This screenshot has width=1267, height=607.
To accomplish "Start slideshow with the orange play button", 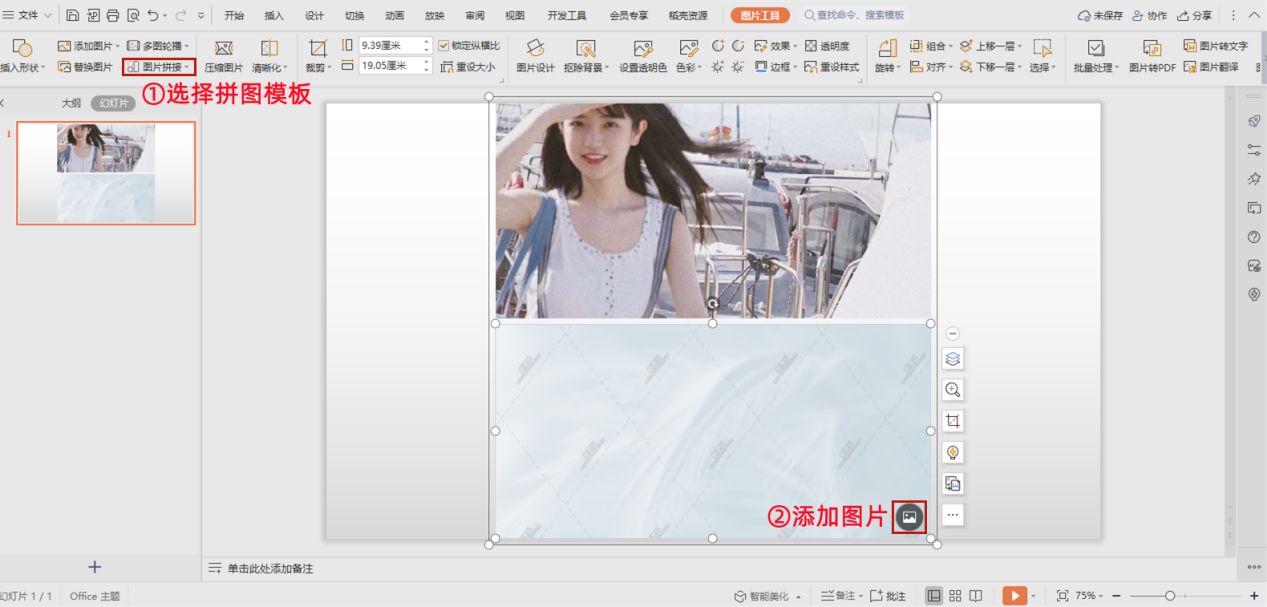I will tap(1014, 596).
